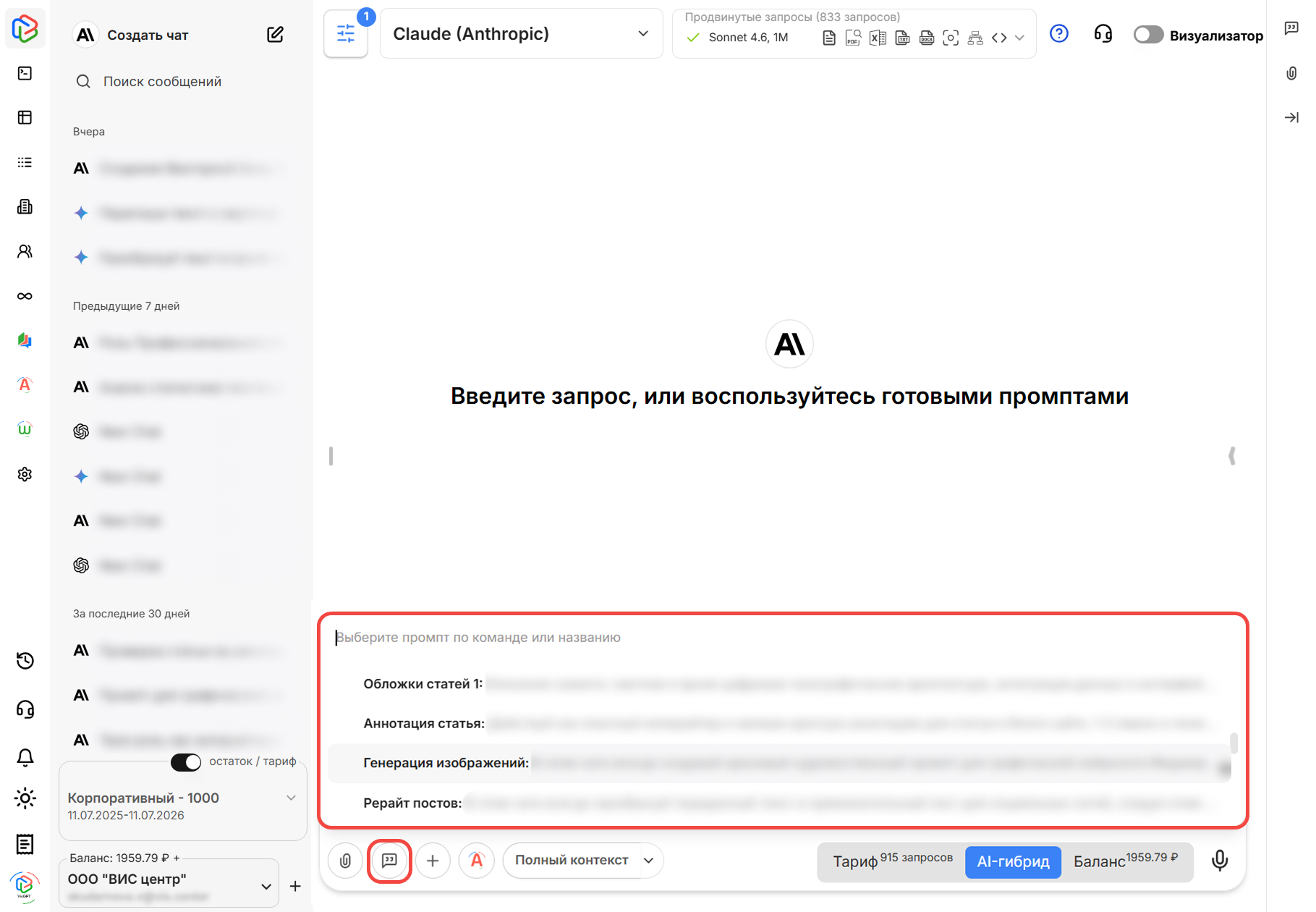
Task: Open the history clock icon in left sidebar
Action: [25, 660]
